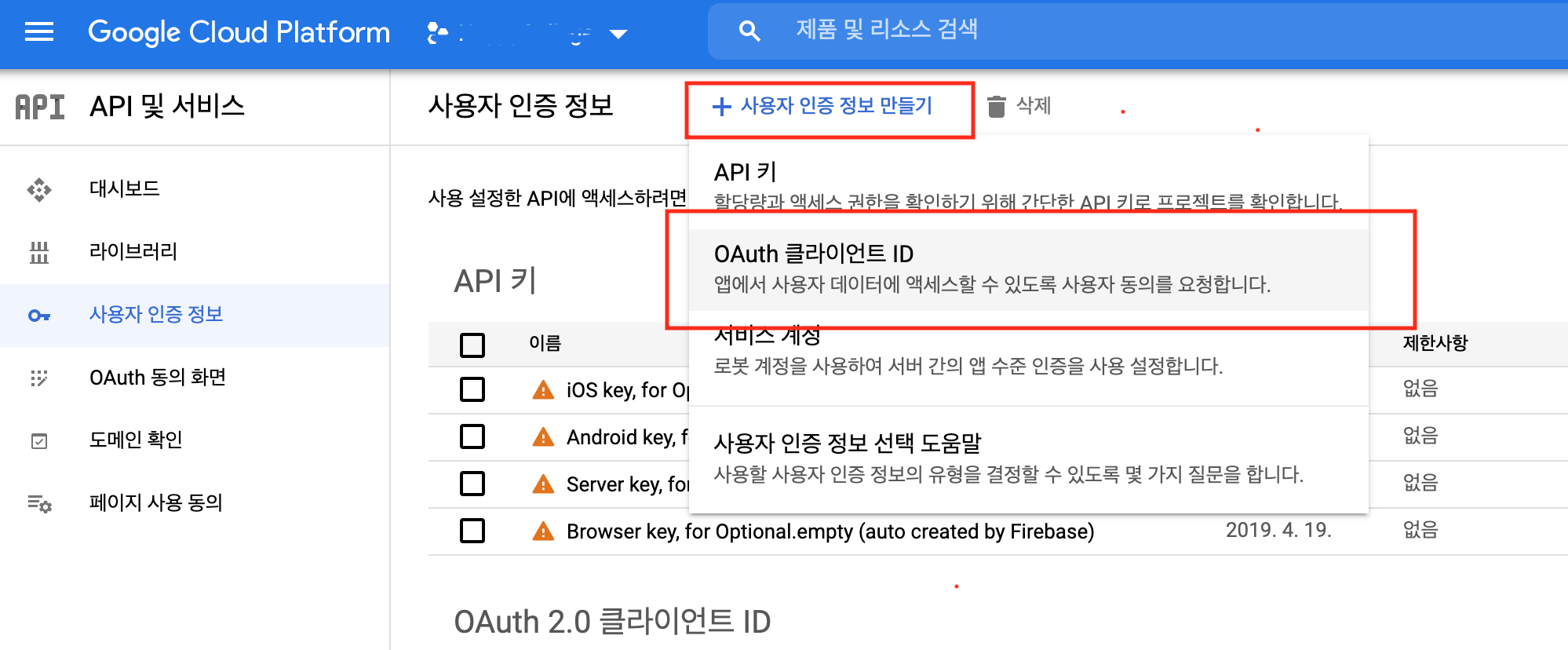The image size is (1568, 650).
Task: Focus the 제품 및 리소스 검색 search field
Action: tap(1138, 31)
